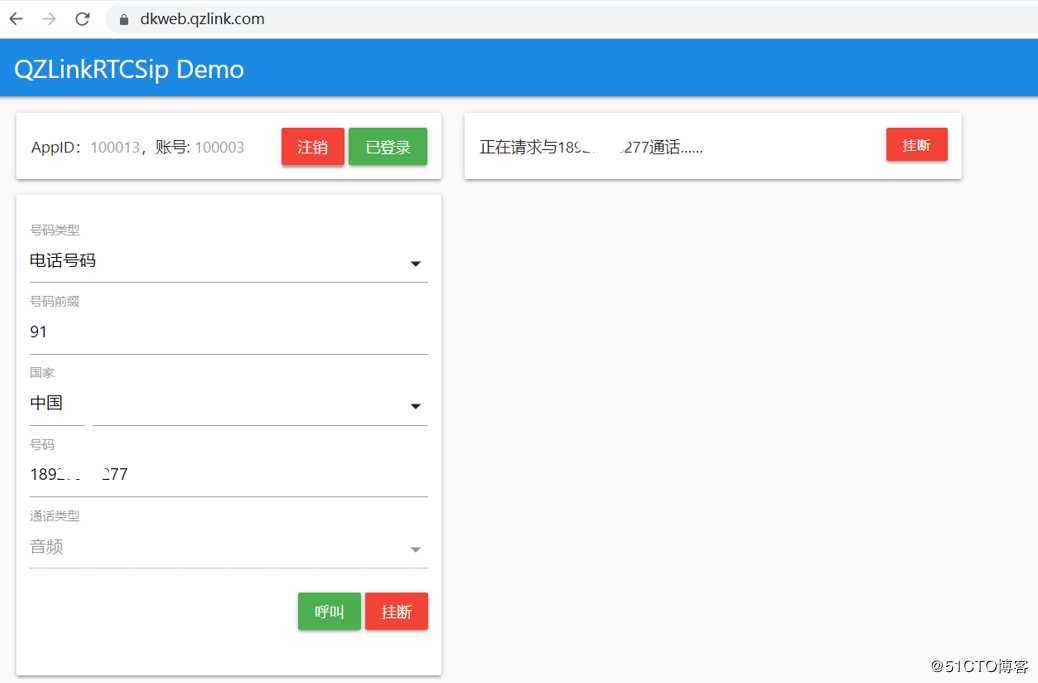Click the arrow next to 中国
The width and height of the screenshot is (1038, 683).
click(415, 406)
